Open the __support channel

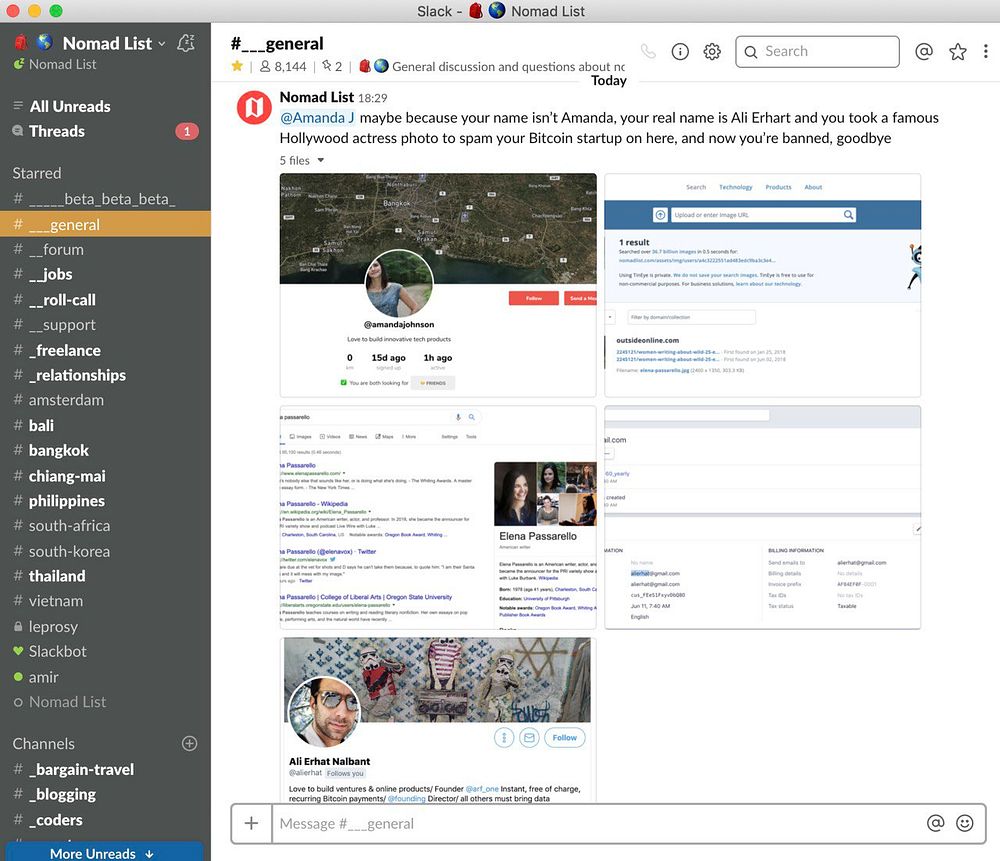click(x=105, y=325)
